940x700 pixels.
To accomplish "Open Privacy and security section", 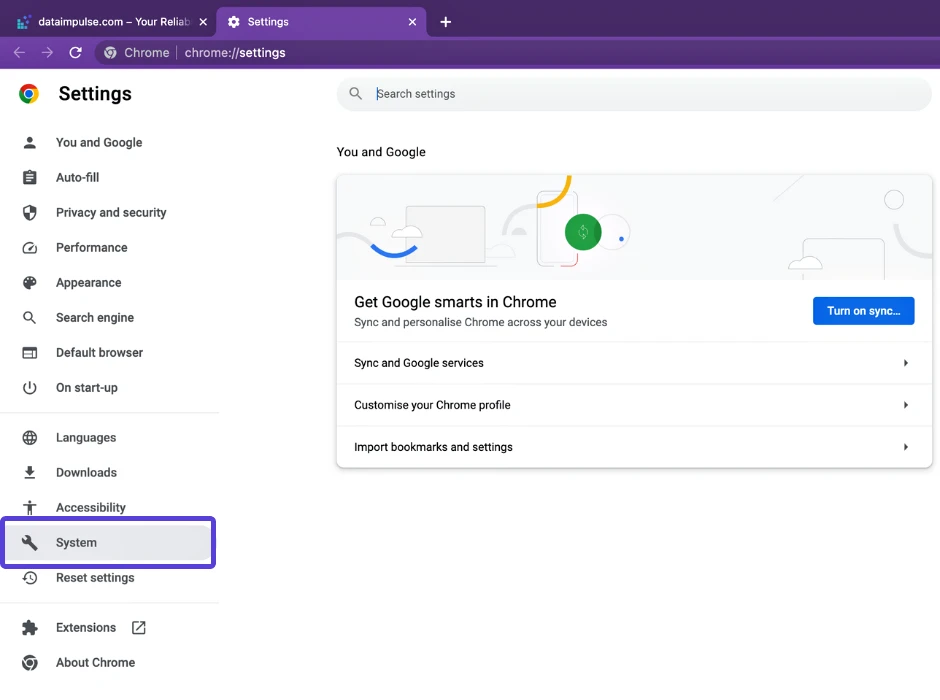I will (x=111, y=213).
